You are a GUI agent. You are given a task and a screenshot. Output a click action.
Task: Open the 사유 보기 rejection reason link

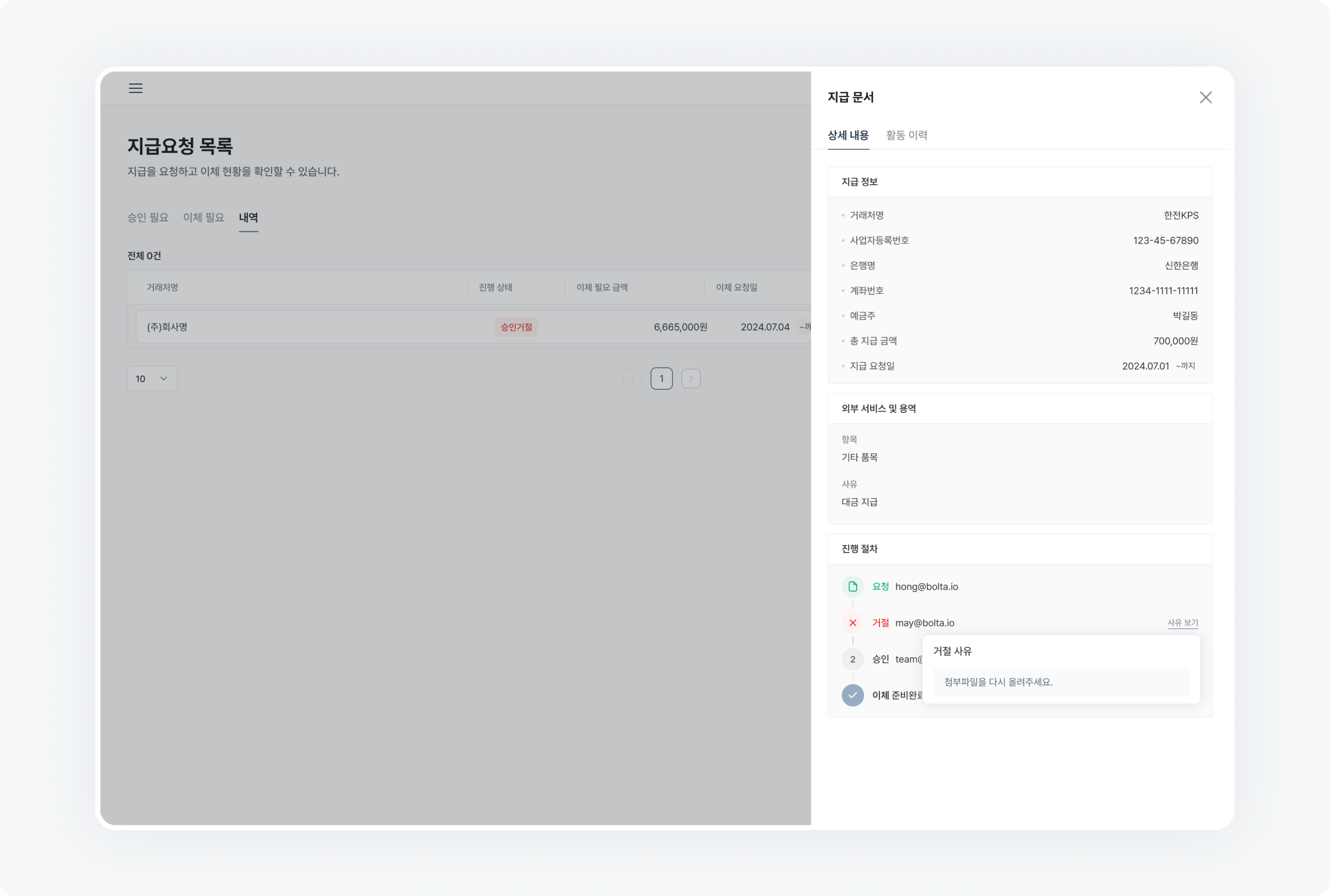(1183, 622)
